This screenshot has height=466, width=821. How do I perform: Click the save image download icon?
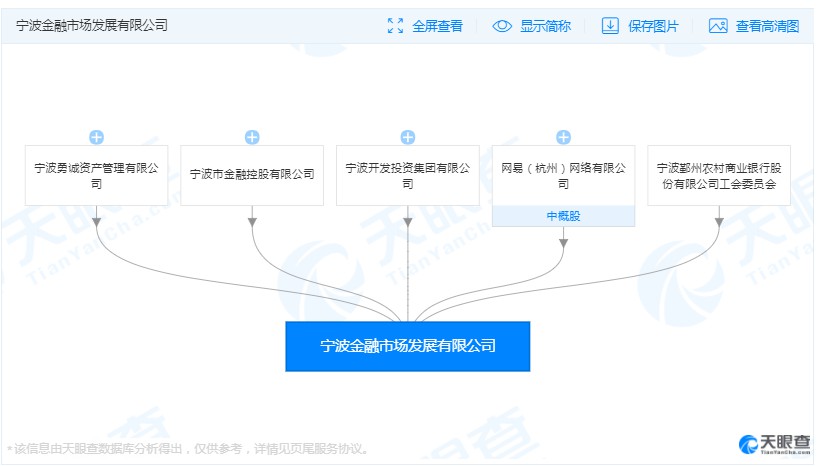[x=610, y=26]
